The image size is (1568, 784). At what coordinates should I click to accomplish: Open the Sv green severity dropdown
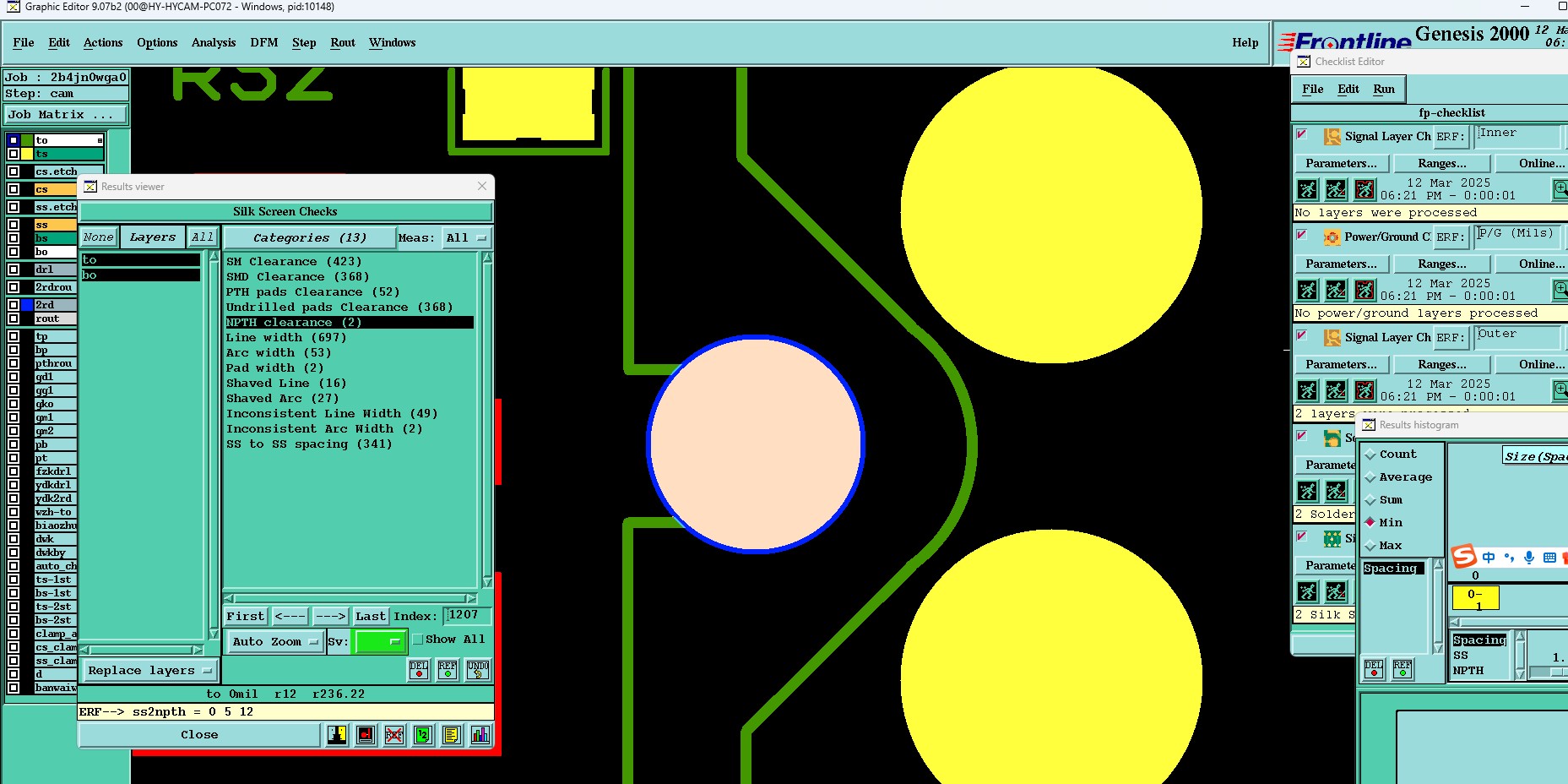click(381, 642)
